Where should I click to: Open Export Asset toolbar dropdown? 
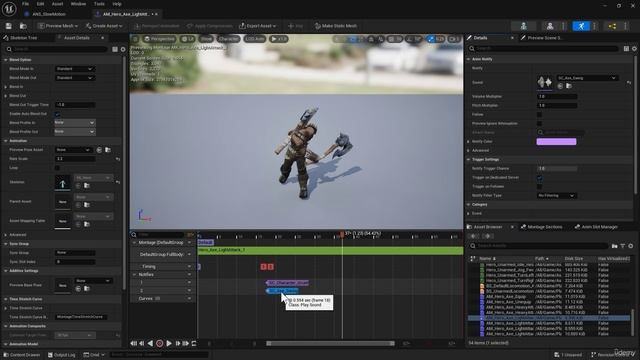[x=258, y=26]
